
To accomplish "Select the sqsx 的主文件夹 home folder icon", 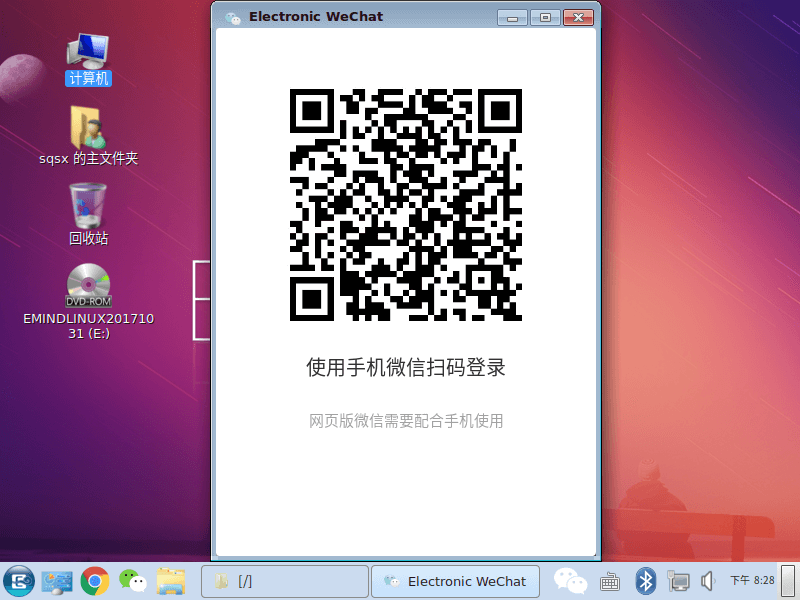I will [x=88, y=136].
